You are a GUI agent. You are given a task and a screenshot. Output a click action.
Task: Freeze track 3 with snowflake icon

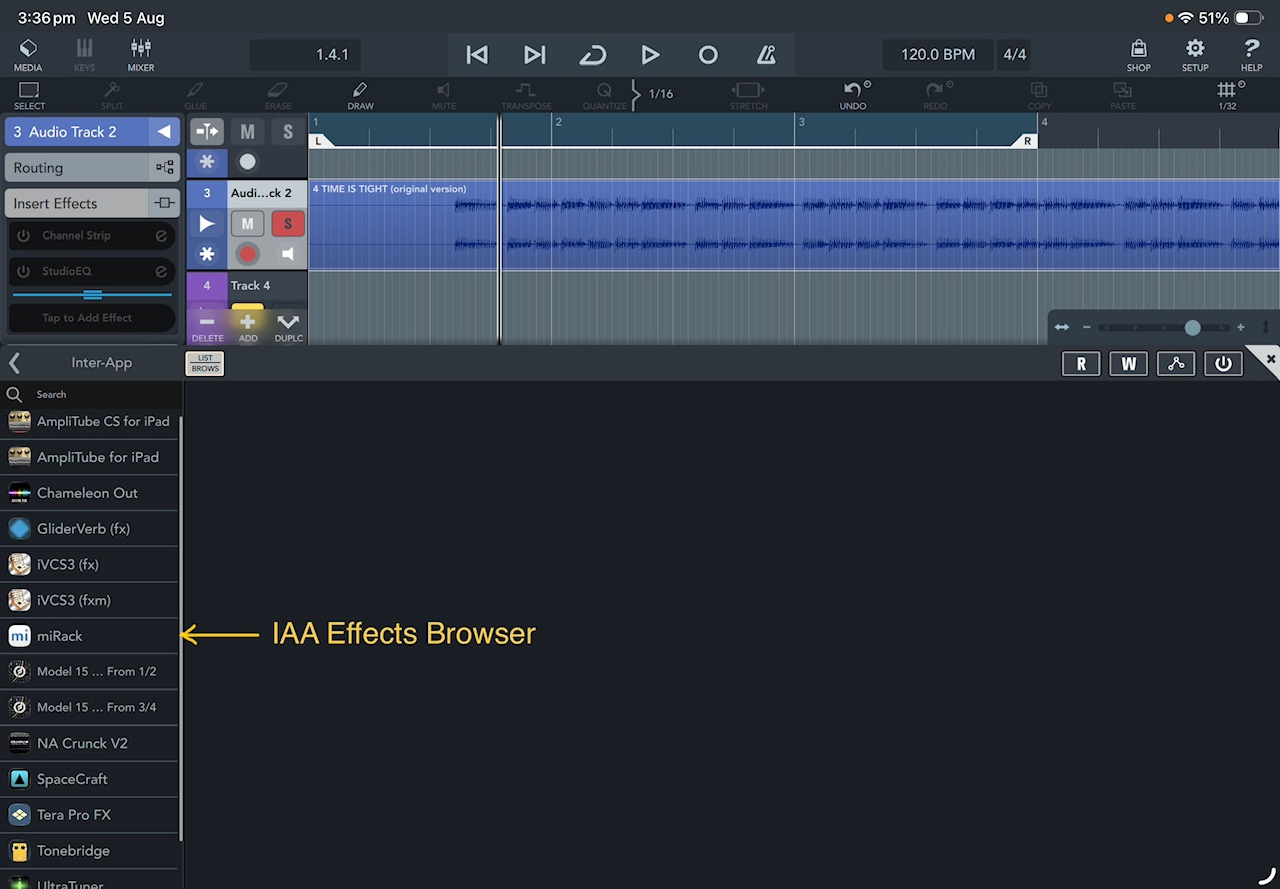[207, 254]
